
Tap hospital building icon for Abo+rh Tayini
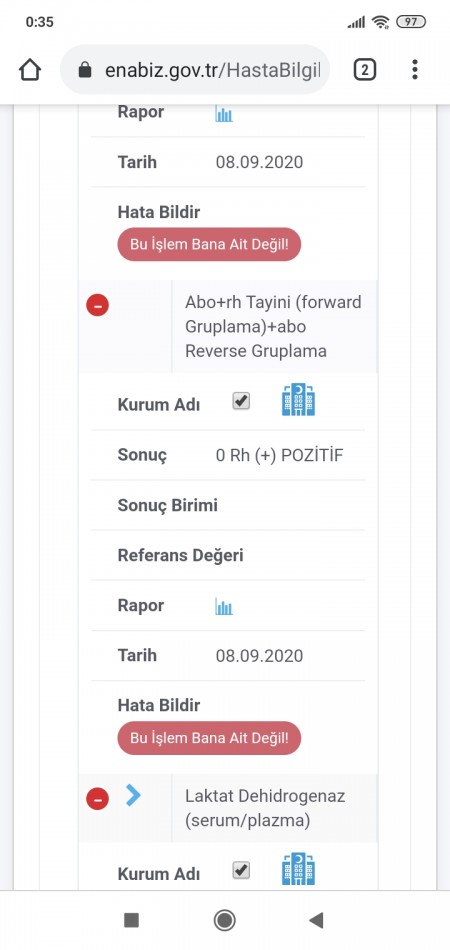(299, 399)
